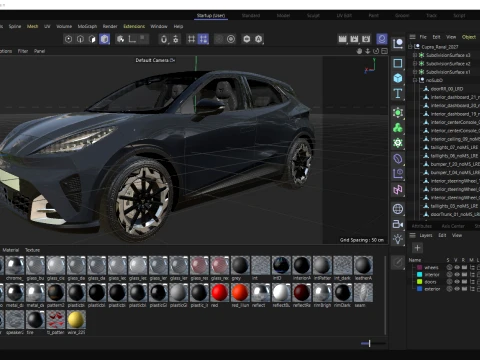This screenshot has width=480, height=360.
Task: Open the Object Manager hamburger menu
Action: 413,37
